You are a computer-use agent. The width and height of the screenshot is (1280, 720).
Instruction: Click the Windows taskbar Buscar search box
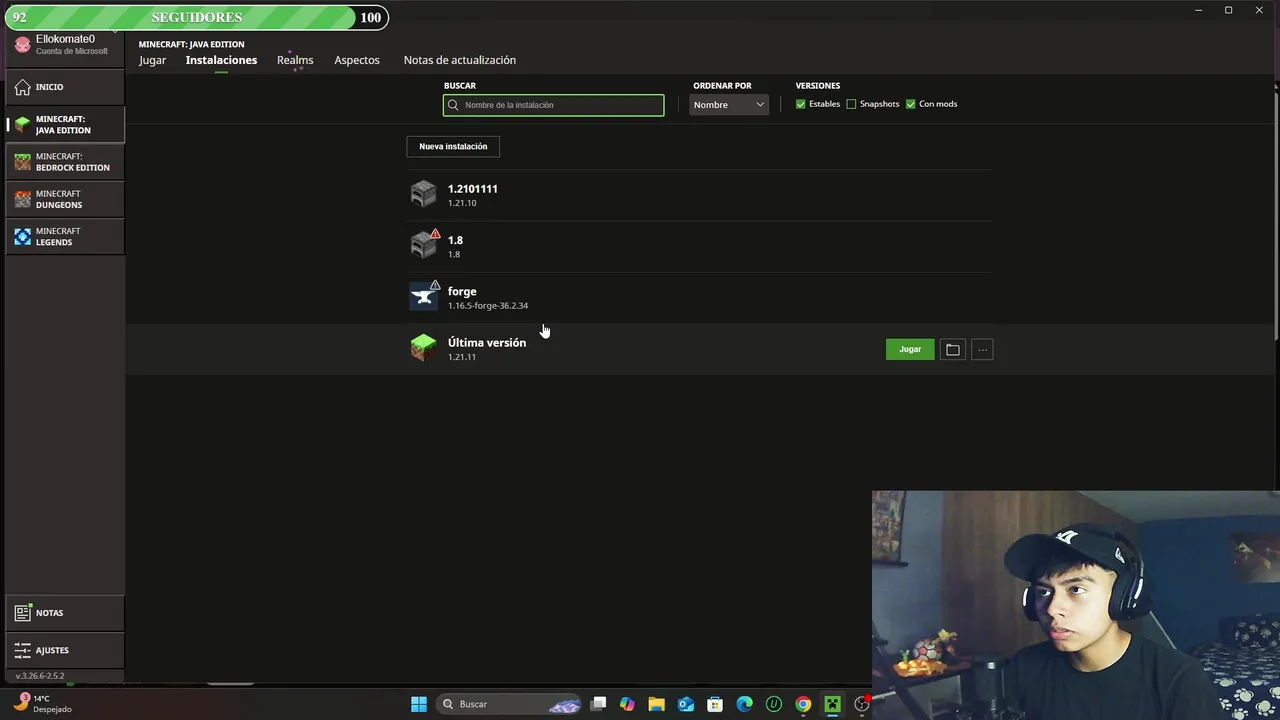(510, 704)
